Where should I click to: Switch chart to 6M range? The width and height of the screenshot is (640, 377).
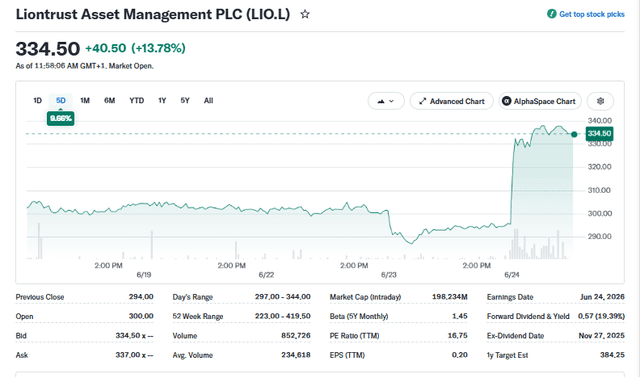click(x=109, y=100)
